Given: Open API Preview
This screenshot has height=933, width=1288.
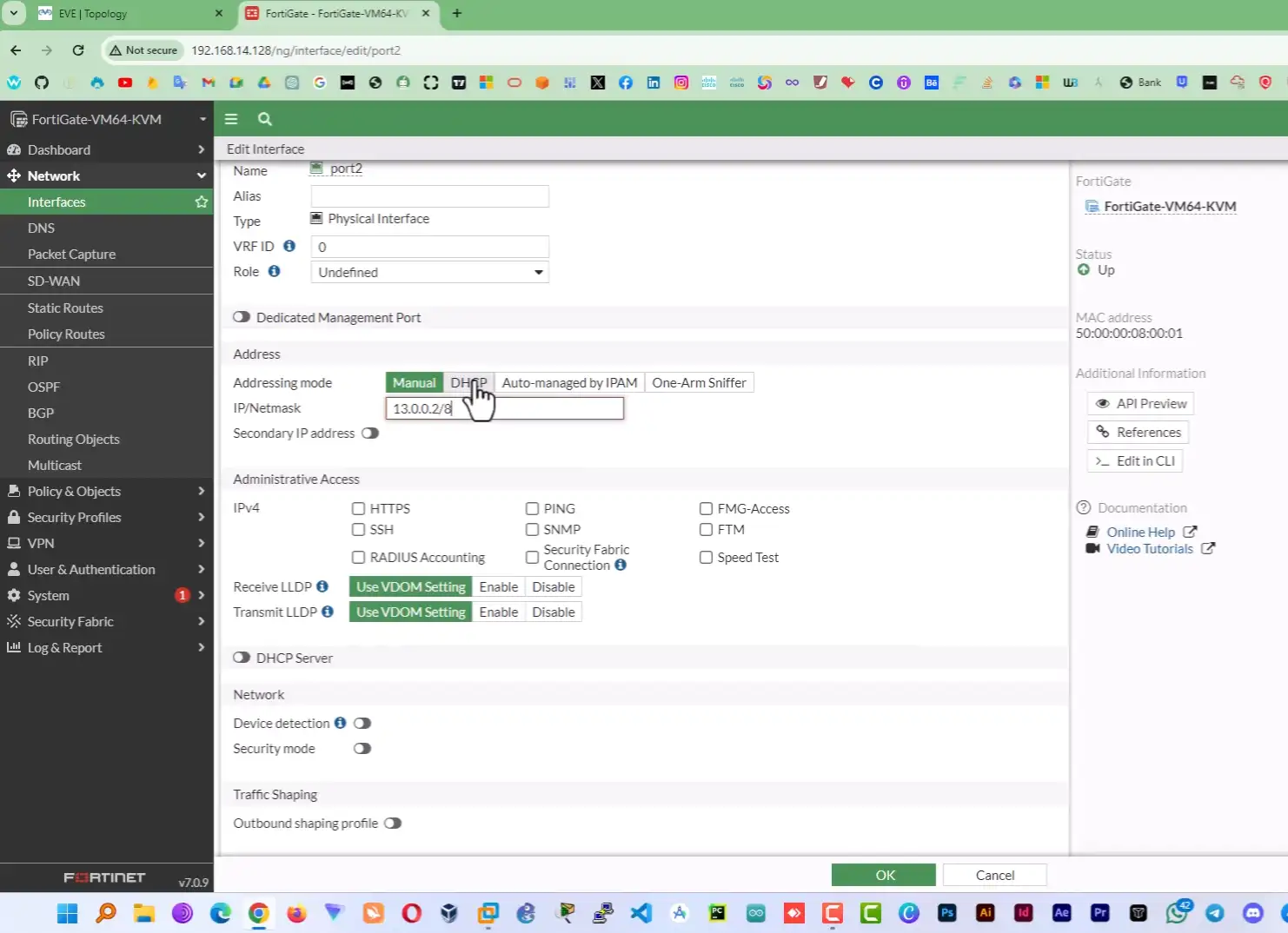Looking at the screenshot, I should 1139,402.
